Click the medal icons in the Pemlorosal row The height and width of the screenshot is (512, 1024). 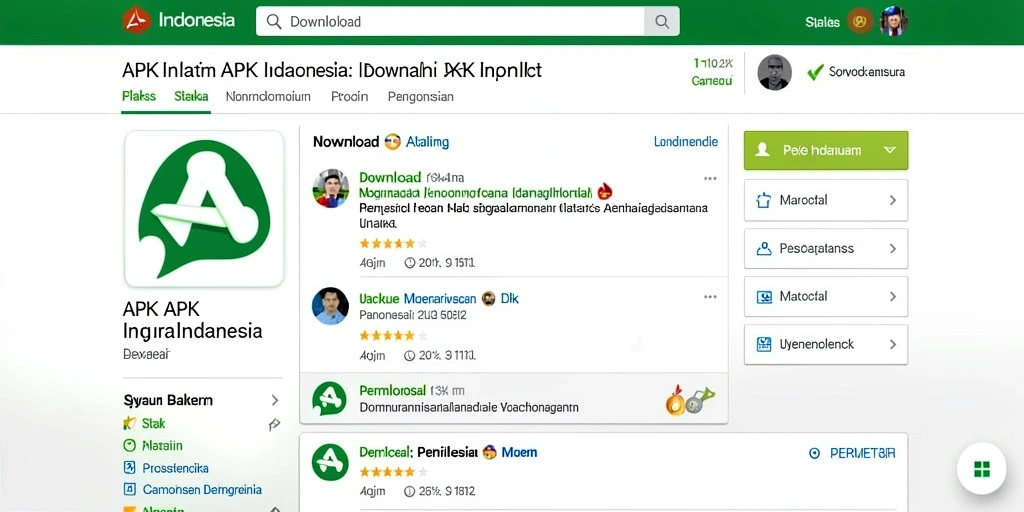tap(690, 400)
